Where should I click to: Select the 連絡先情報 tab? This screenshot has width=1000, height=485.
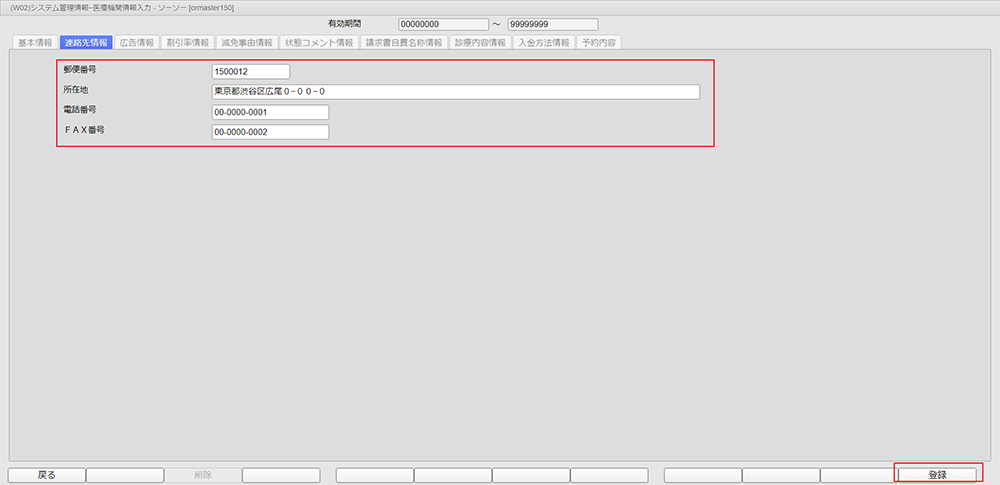point(85,43)
